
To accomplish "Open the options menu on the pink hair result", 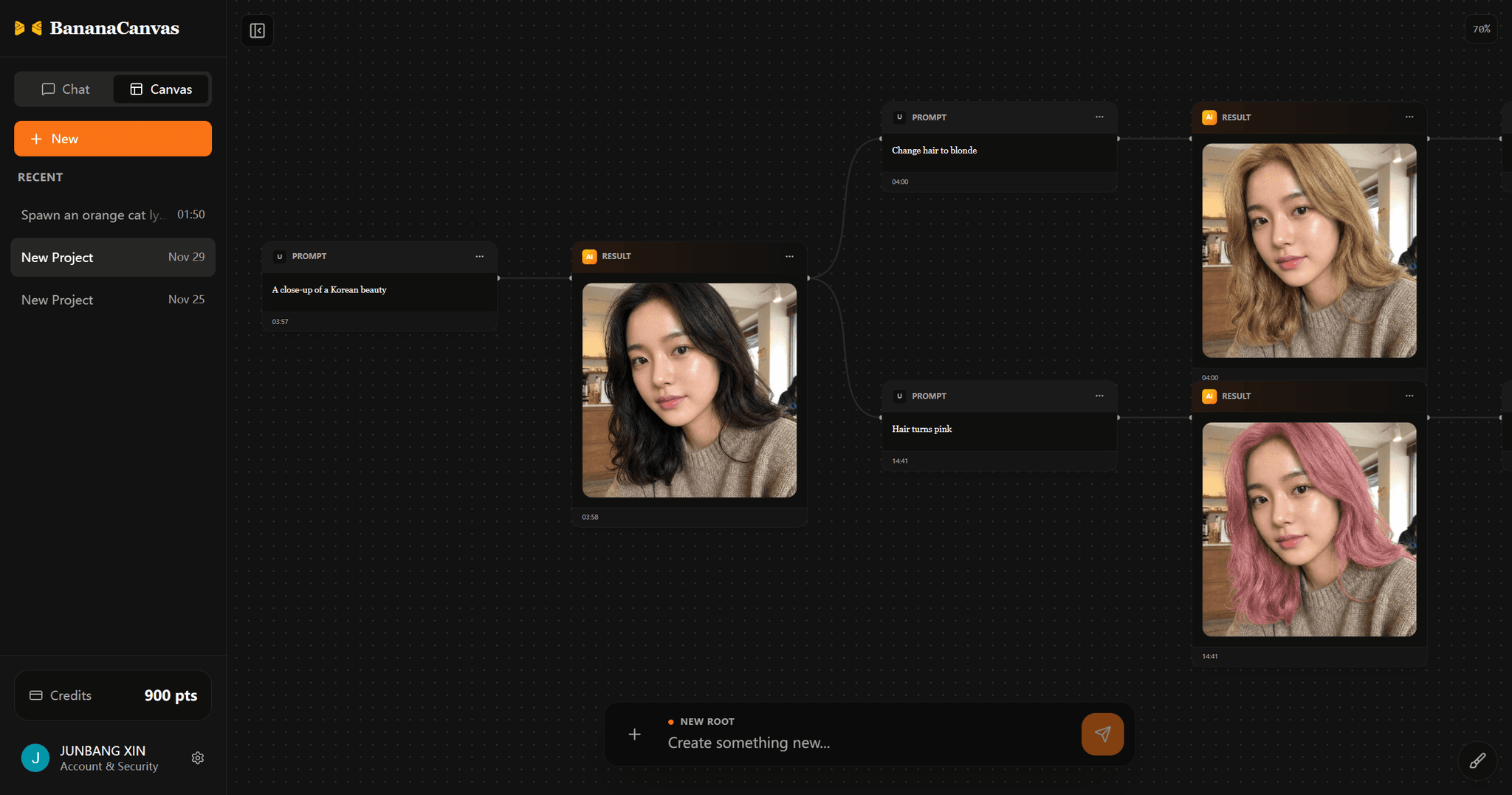I will [x=1409, y=396].
